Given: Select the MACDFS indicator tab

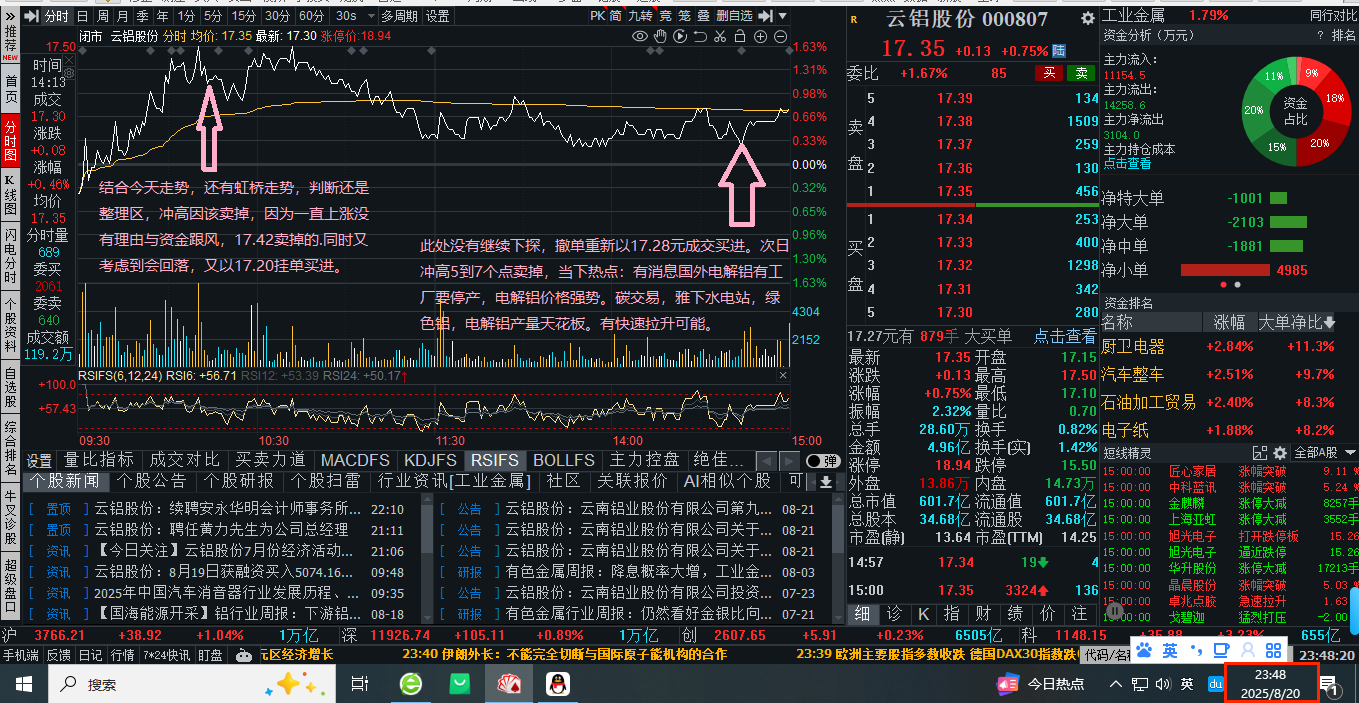Looking at the screenshot, I should [x=355, y=460].
